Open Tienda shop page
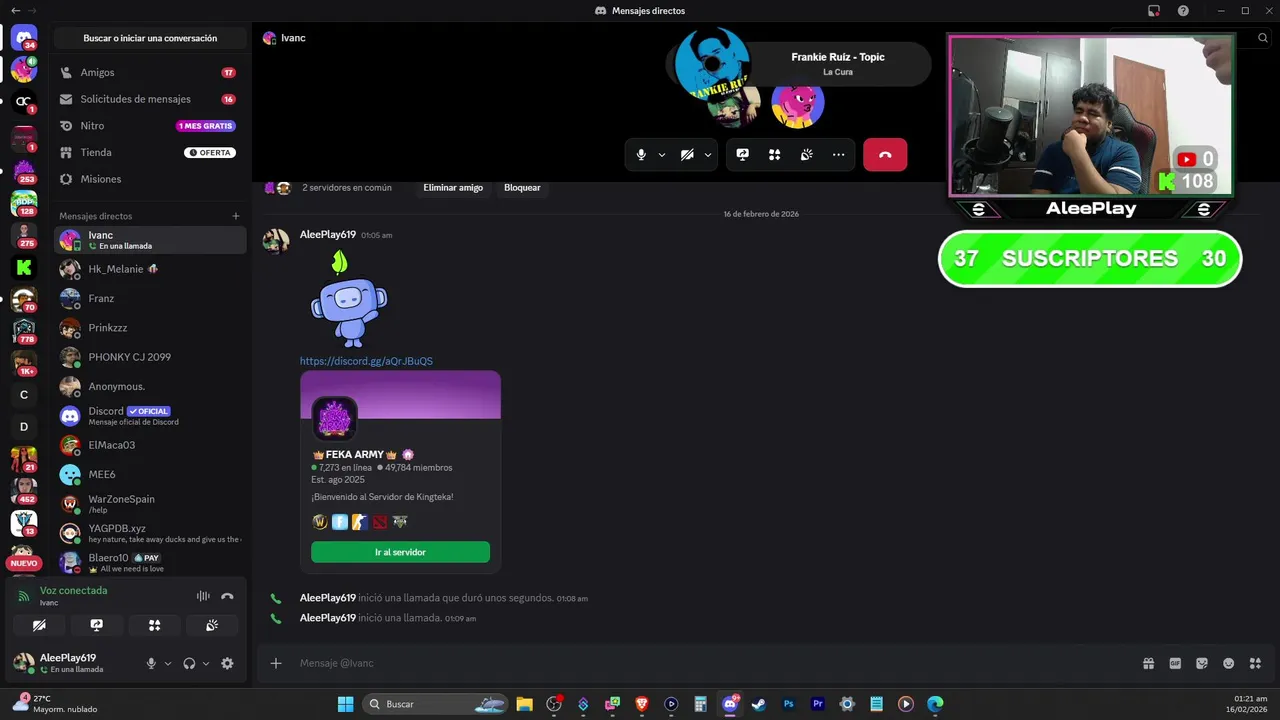Image resolution: width=1280 pixels, height=720 pixels. pos(149,153)
